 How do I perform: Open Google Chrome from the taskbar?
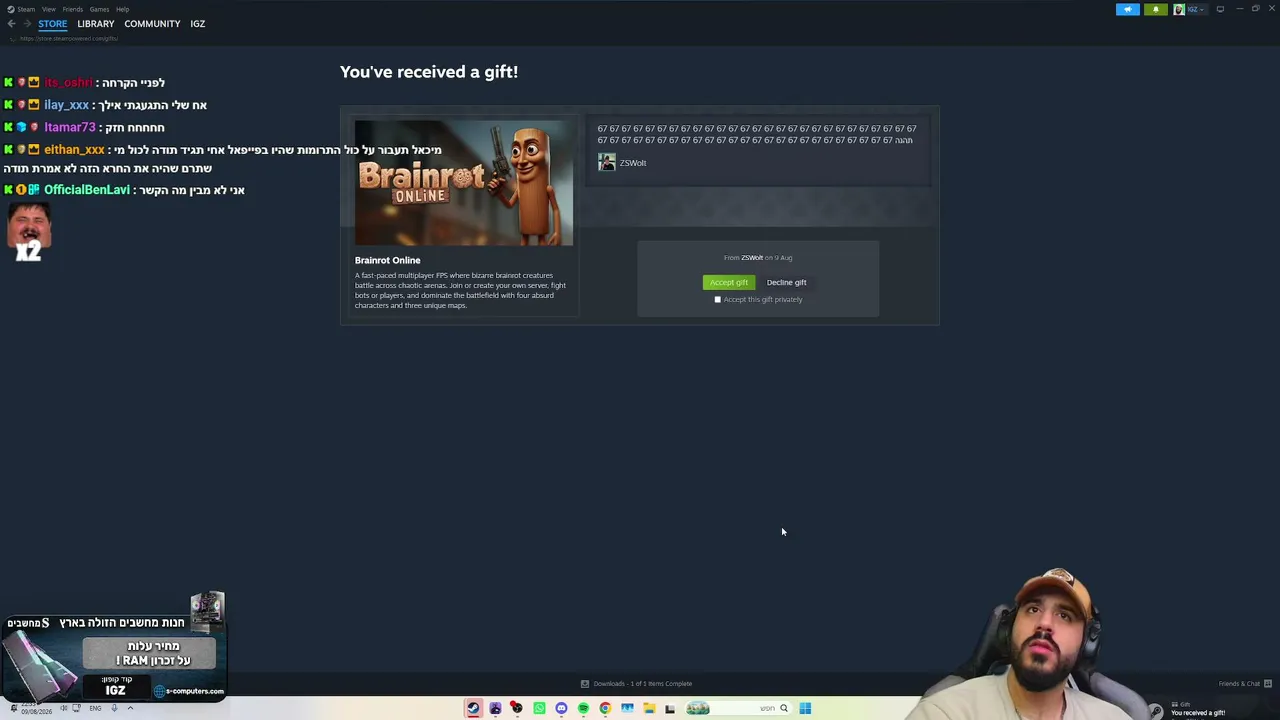(x=605, y=708)
